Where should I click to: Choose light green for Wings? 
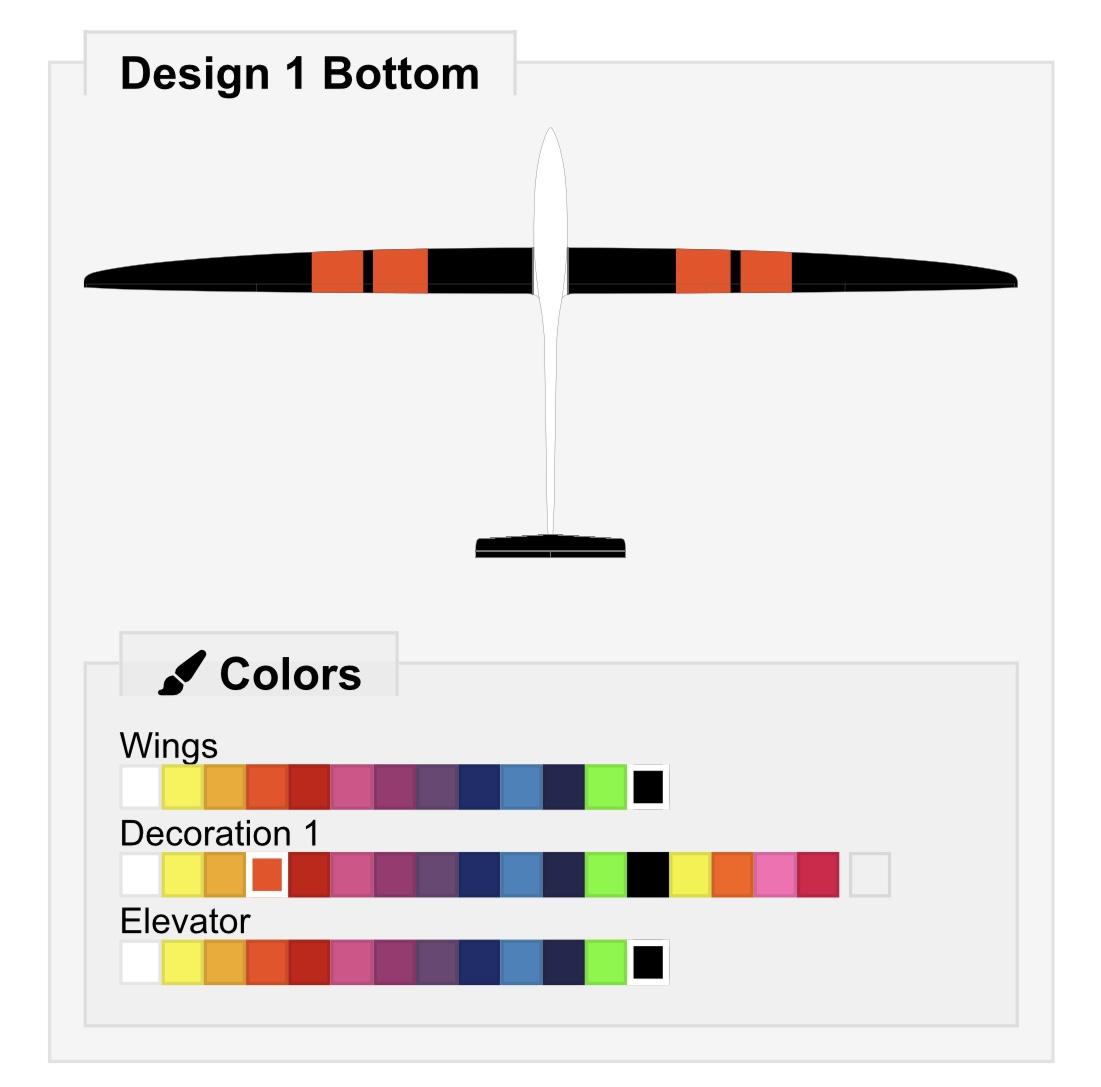coord(605,787)
